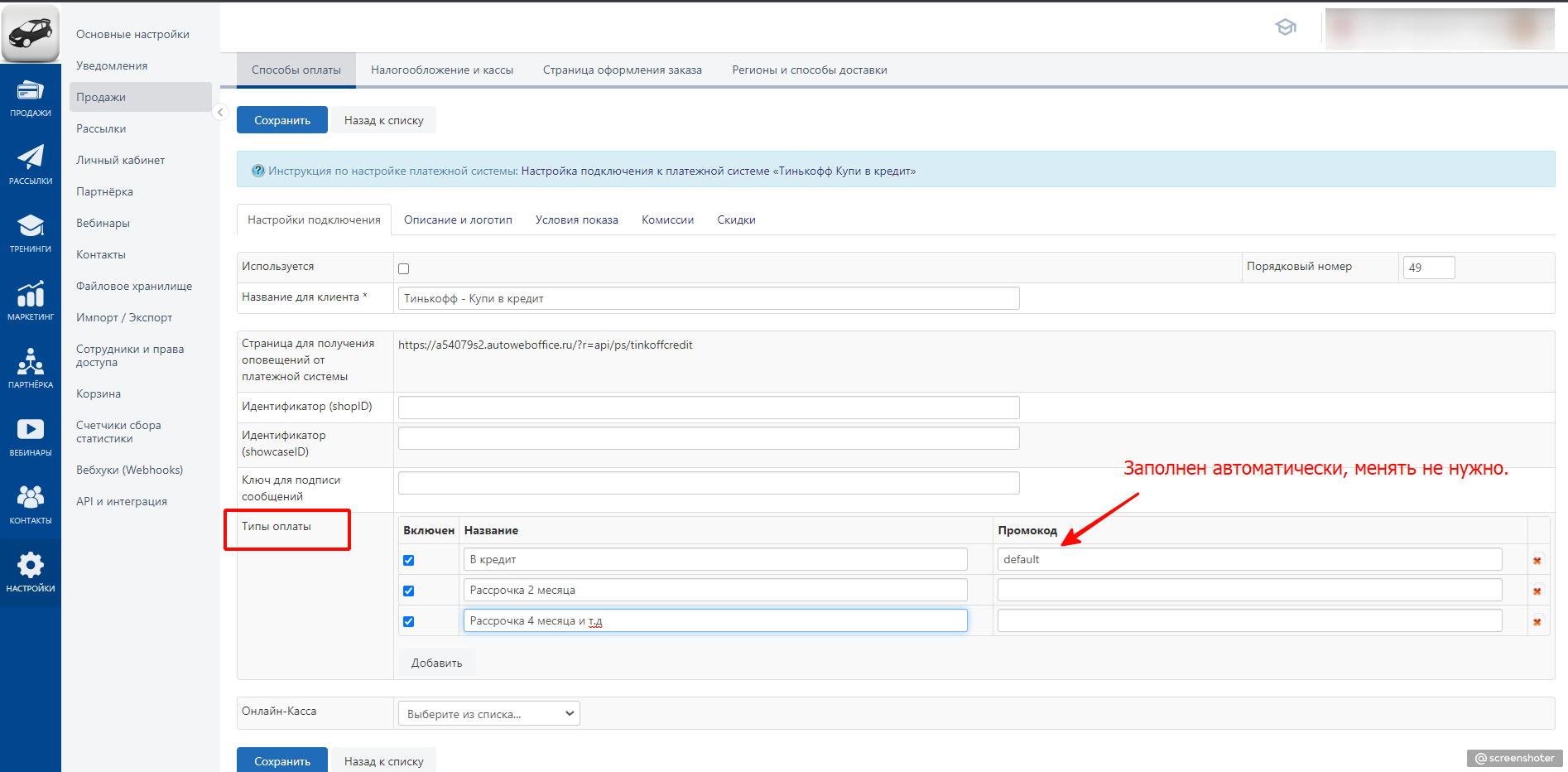Uncheck the 'В кредит' enabled checkbox
The width and height of the screenshot is (1568, 772).
coord(408,561)
